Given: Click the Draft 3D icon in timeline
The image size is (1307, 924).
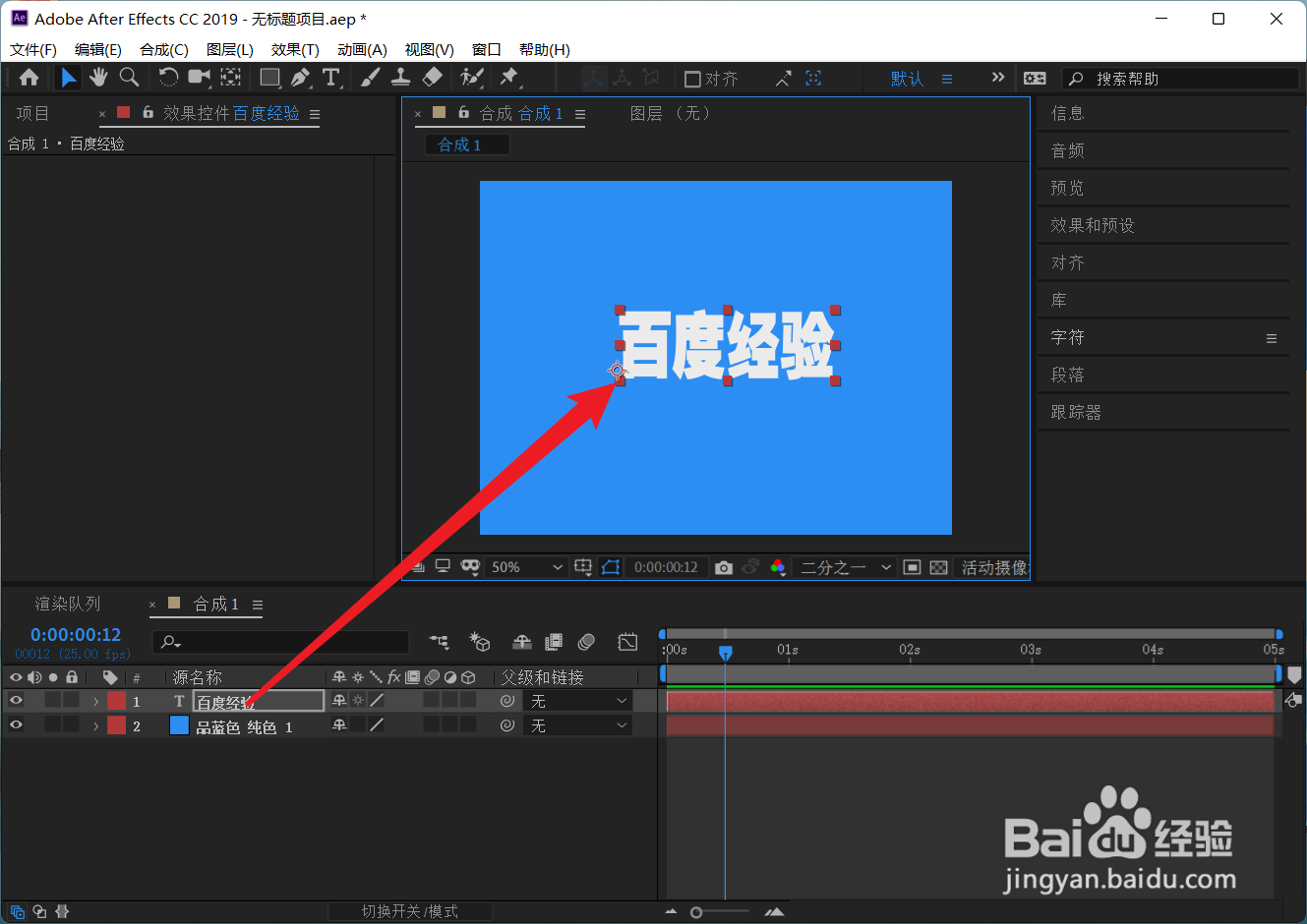Looking at the screenshot, I should [x=480, y=642].
